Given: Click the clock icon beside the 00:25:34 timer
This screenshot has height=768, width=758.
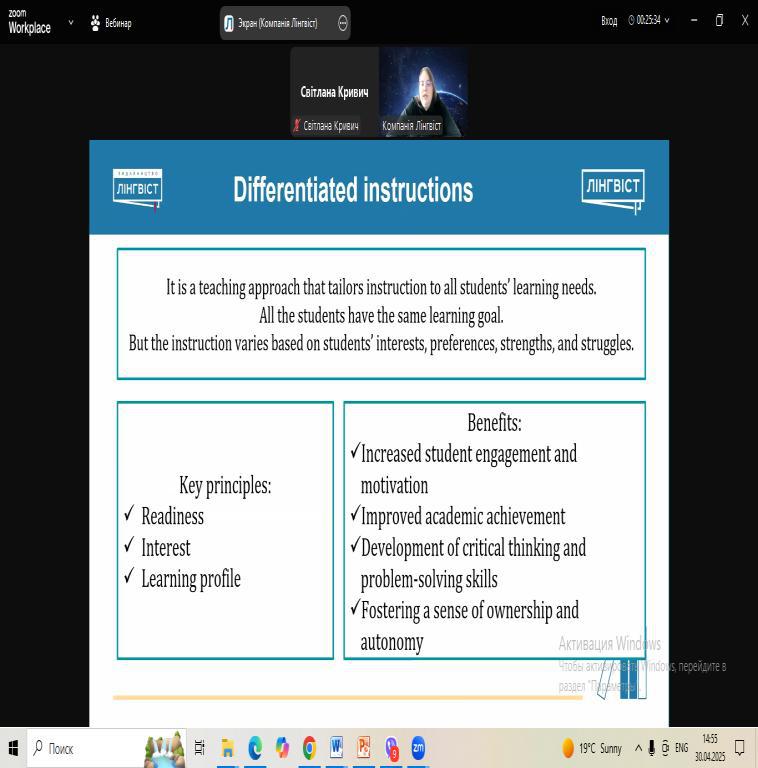Looking at the screenshot, I should pyautogui.click(x=631, y=20).
